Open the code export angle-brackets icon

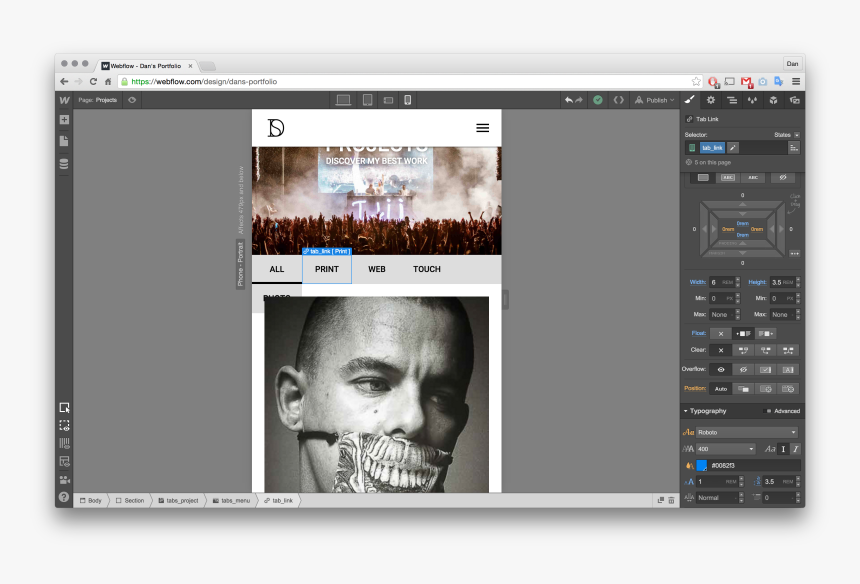pyautogui.click(x=620, y=100)
